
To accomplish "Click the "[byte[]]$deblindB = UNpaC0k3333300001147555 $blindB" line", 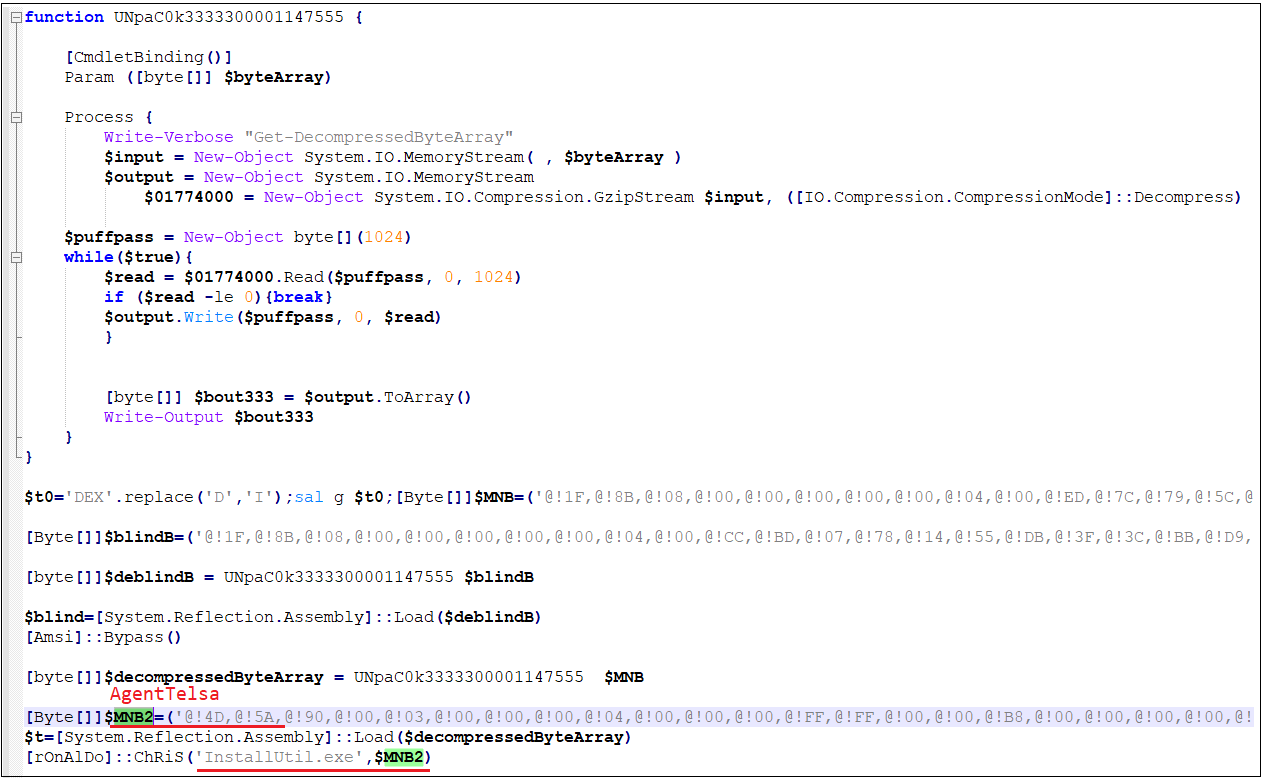I will (279, 577).
